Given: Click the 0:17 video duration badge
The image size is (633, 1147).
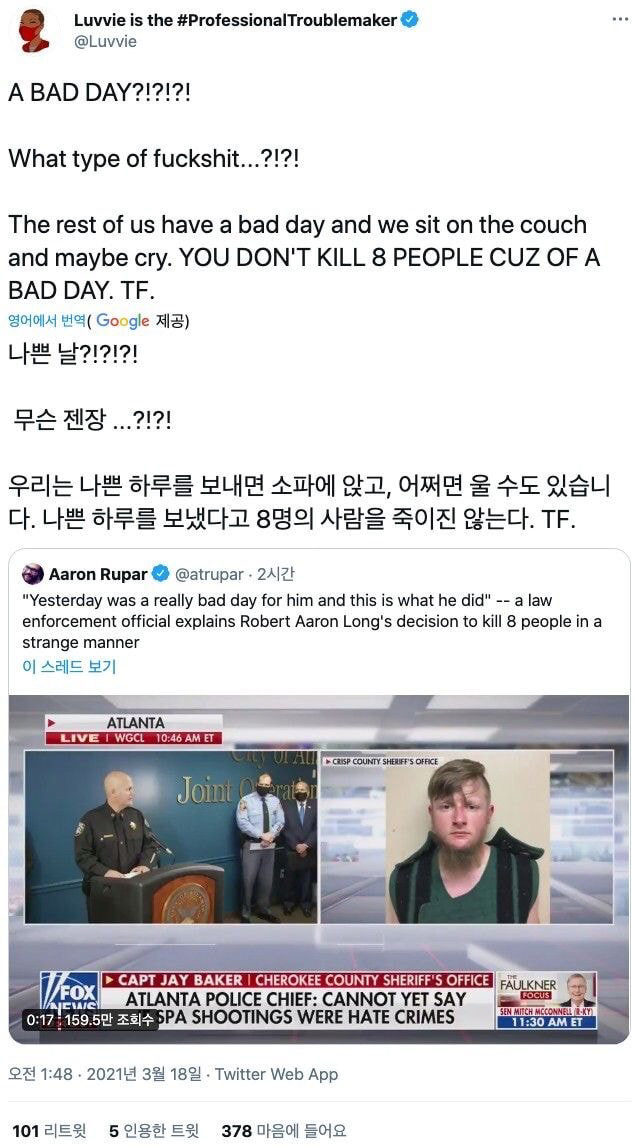Looking at the screenshot, I should (x=89, y=1018).
